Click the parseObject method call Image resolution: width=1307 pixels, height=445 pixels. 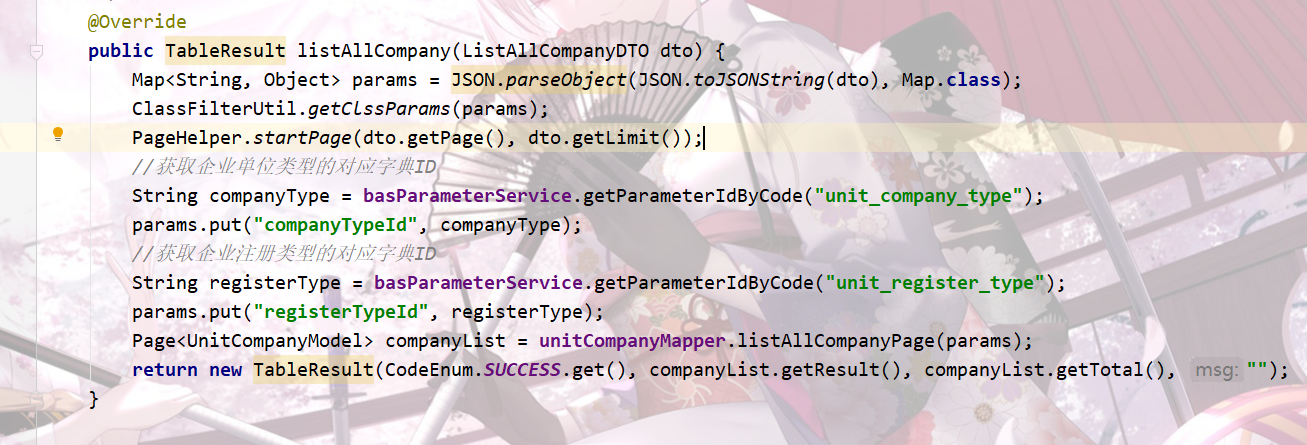pyautogui.click(x=566, y=79)
